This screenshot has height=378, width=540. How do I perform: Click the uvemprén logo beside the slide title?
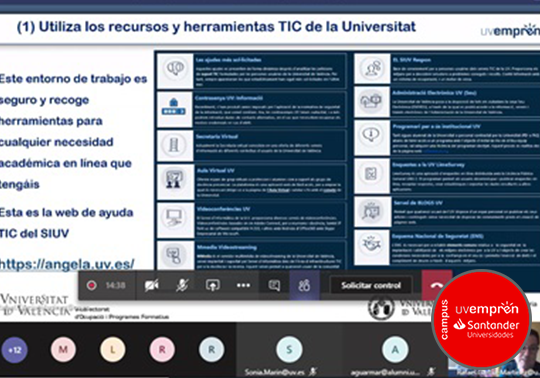(x=510, y=31)
